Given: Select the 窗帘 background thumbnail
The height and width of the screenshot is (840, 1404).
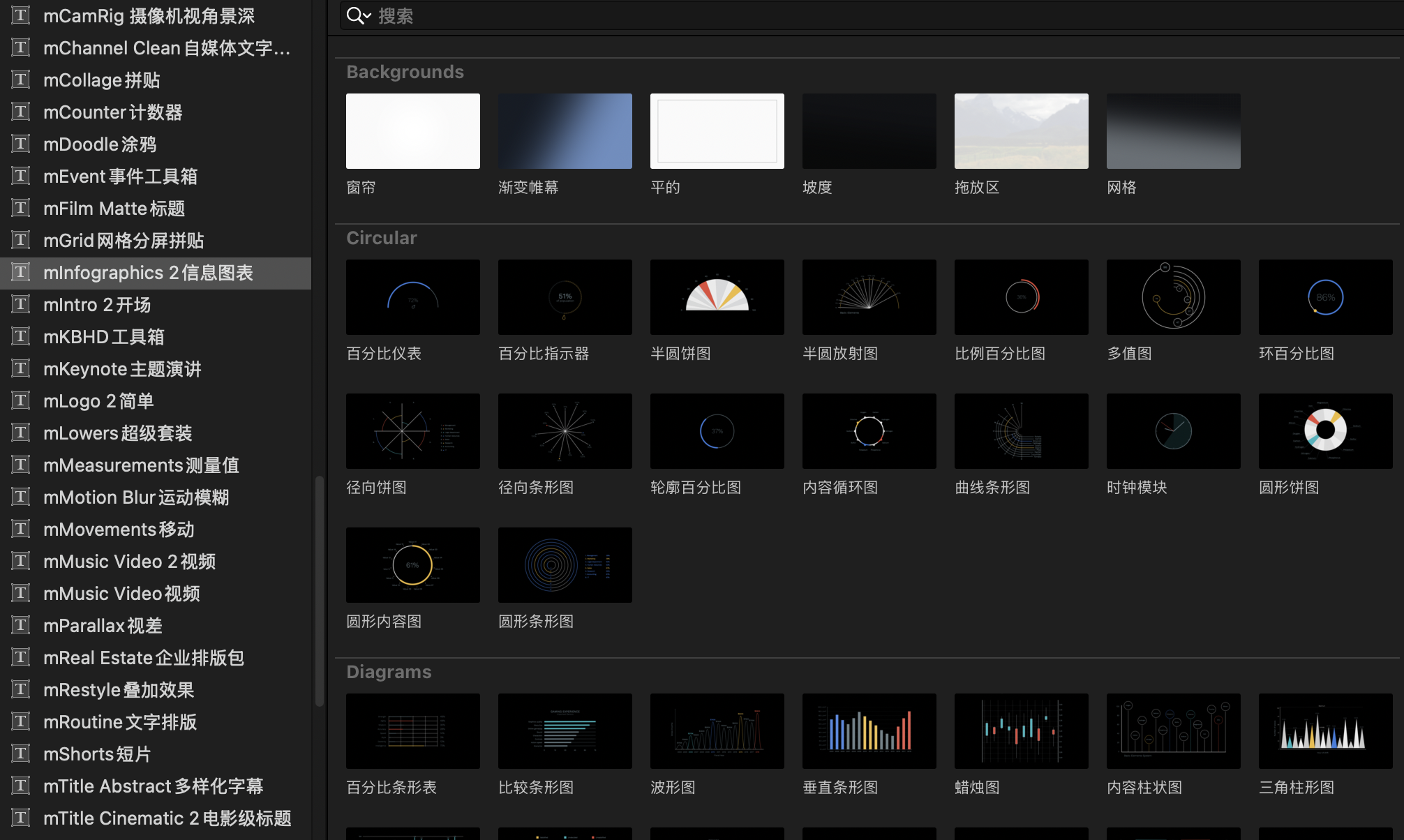Looking at the screenshot, I should tap(413, 131).
